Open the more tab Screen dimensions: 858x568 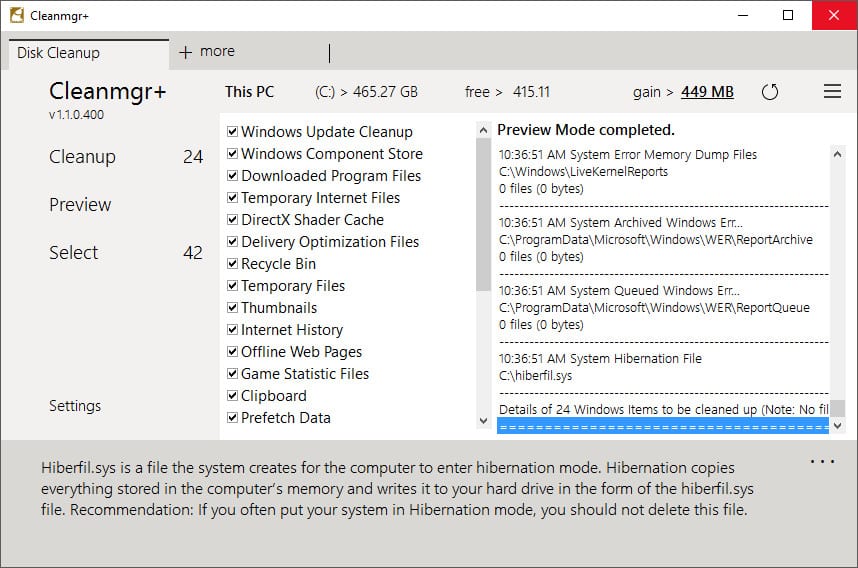[x=217, y=52]
